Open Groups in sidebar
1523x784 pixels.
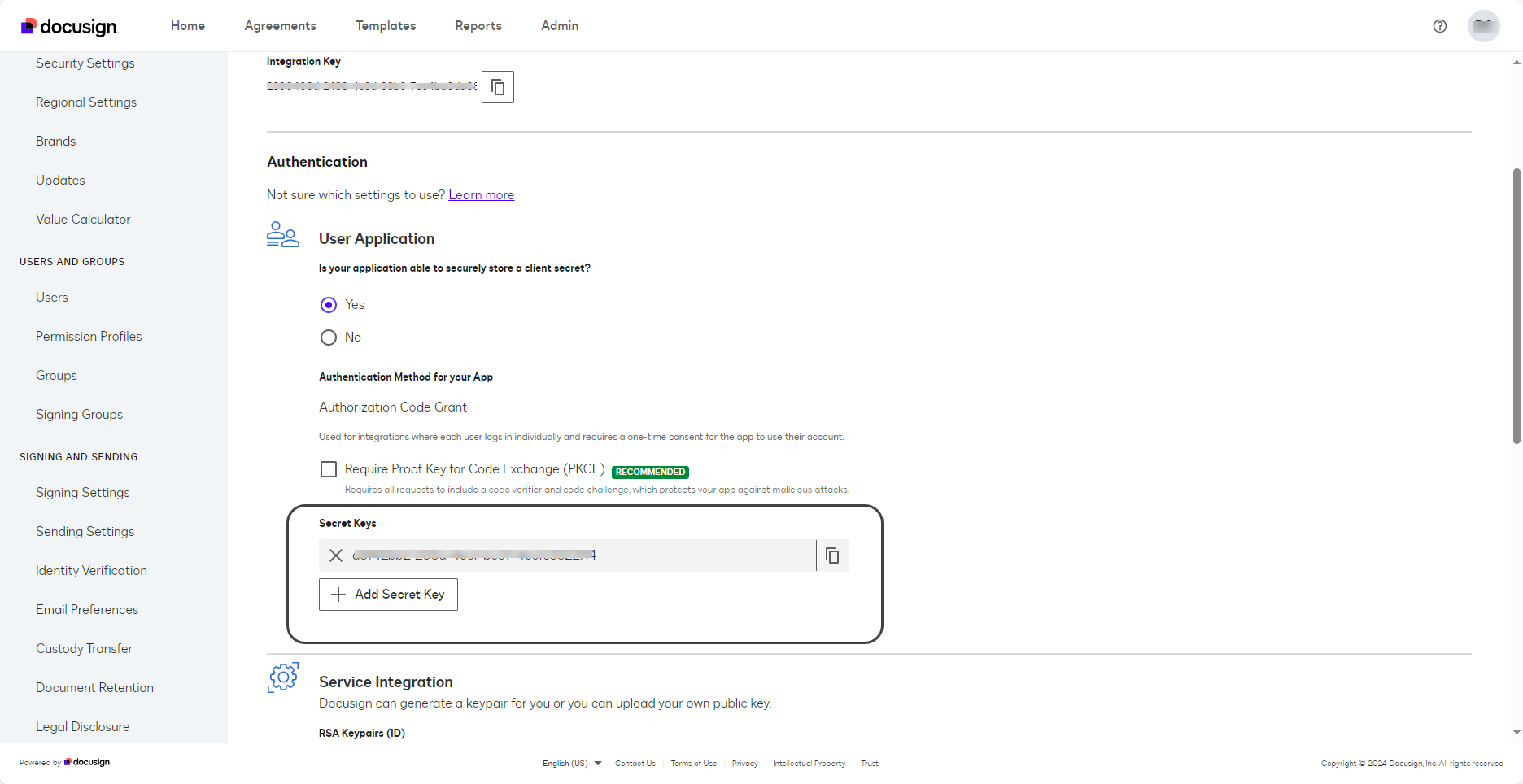tap(56, 376)
